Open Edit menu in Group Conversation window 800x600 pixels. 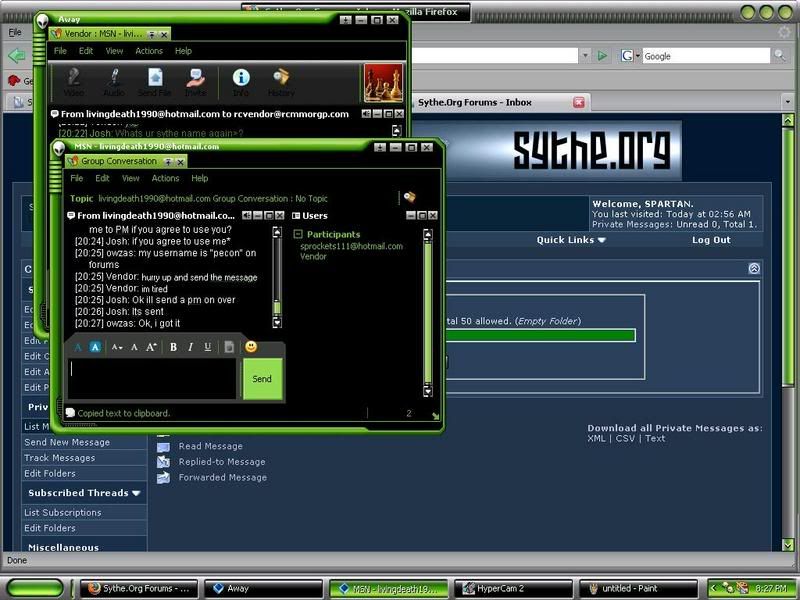(x=102, y=178)
